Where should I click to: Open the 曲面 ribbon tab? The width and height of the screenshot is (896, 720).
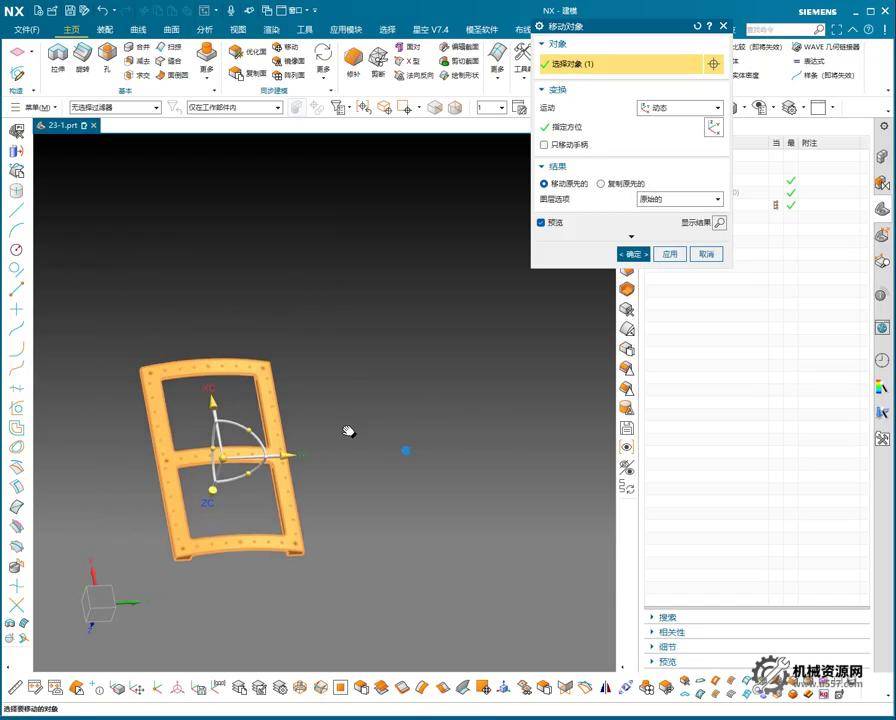click(x=171, y=30)
